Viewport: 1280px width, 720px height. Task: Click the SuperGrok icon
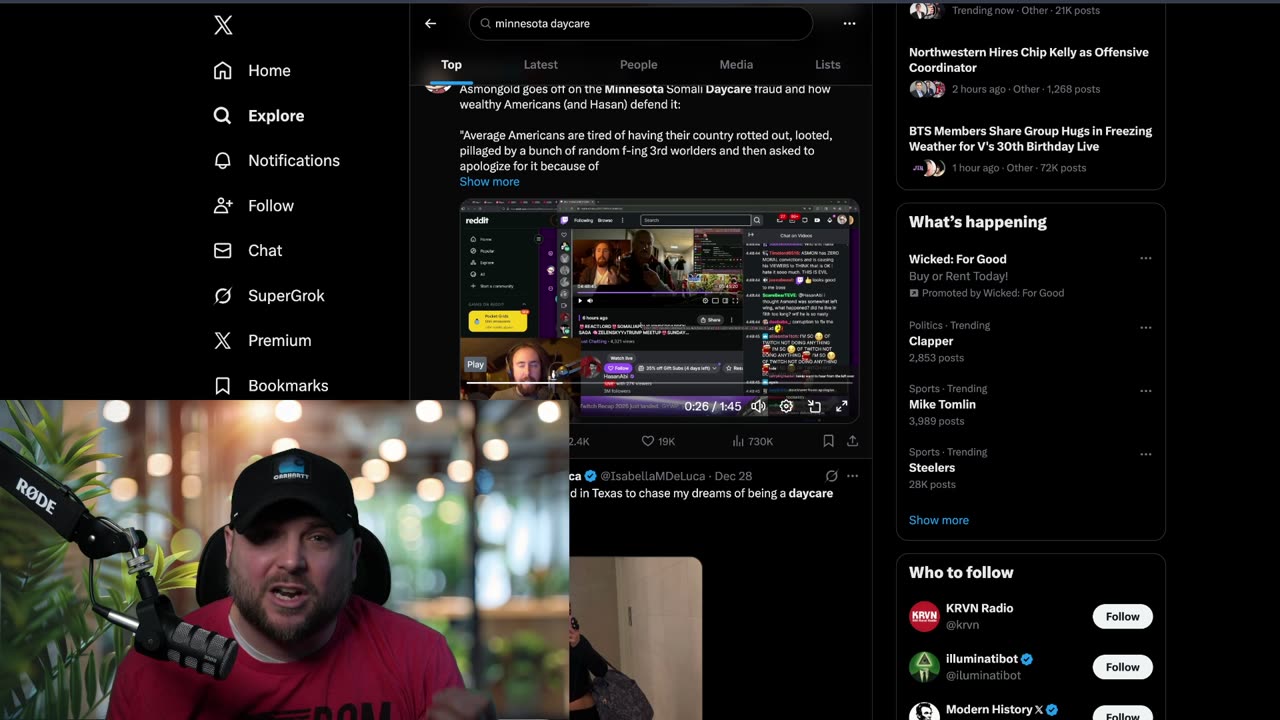click(223, 295)
